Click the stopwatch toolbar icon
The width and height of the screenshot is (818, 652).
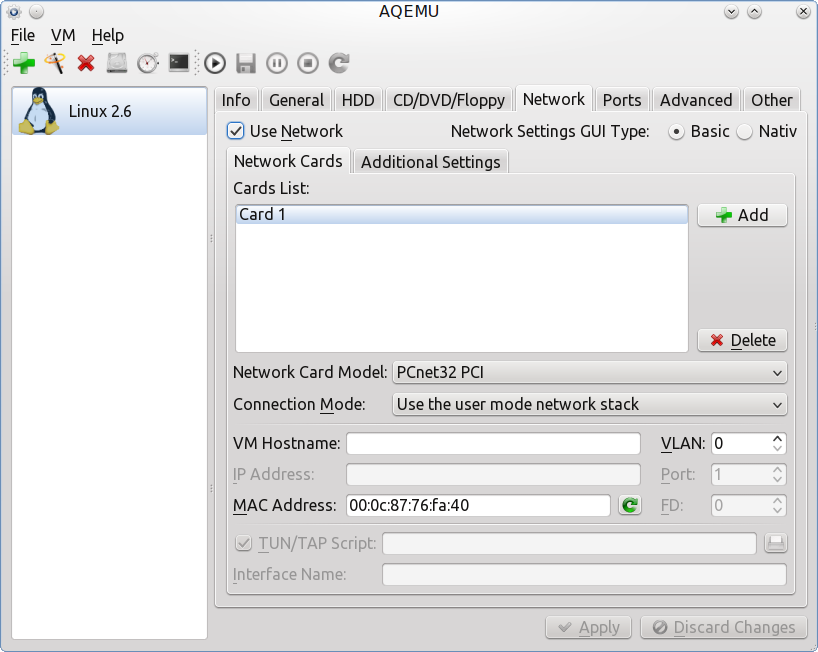tap(148, 64)
